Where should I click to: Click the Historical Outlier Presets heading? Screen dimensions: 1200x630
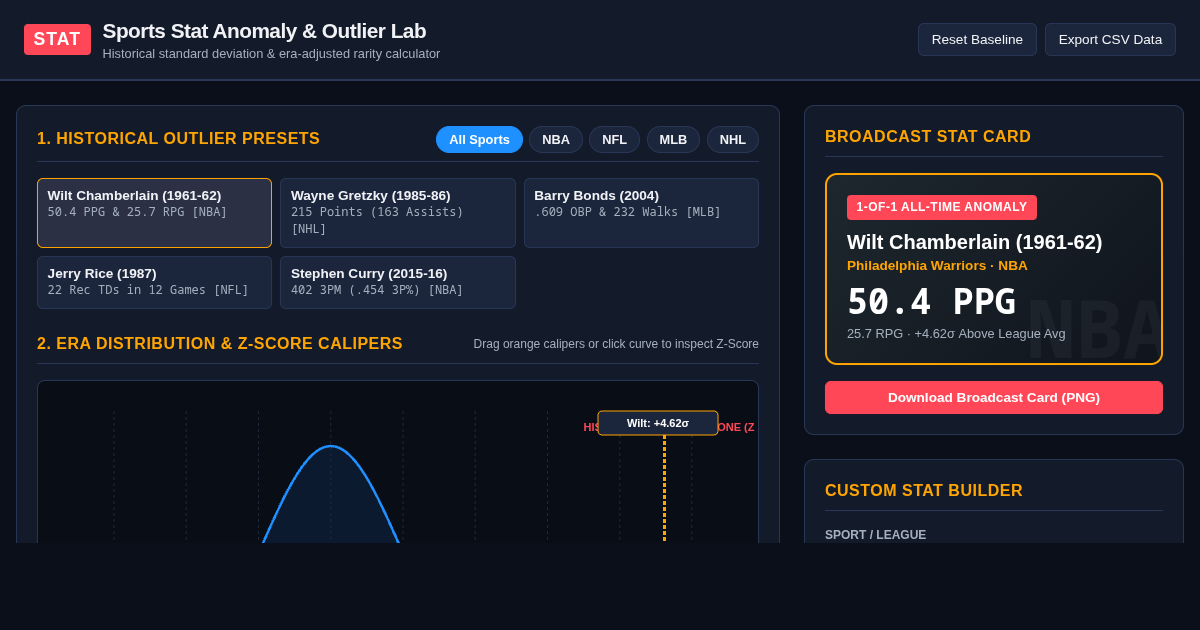click(178, 139)
